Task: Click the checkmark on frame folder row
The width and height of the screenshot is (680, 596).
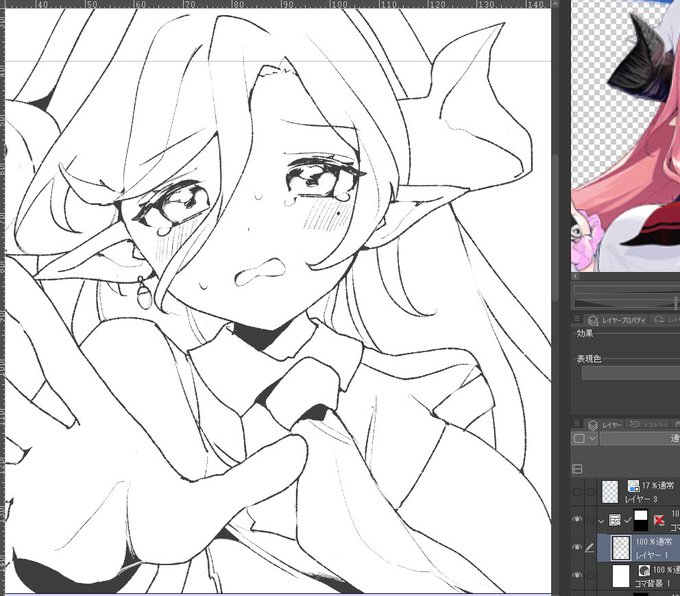Action: pyautogui.click(x=628, y=520)
